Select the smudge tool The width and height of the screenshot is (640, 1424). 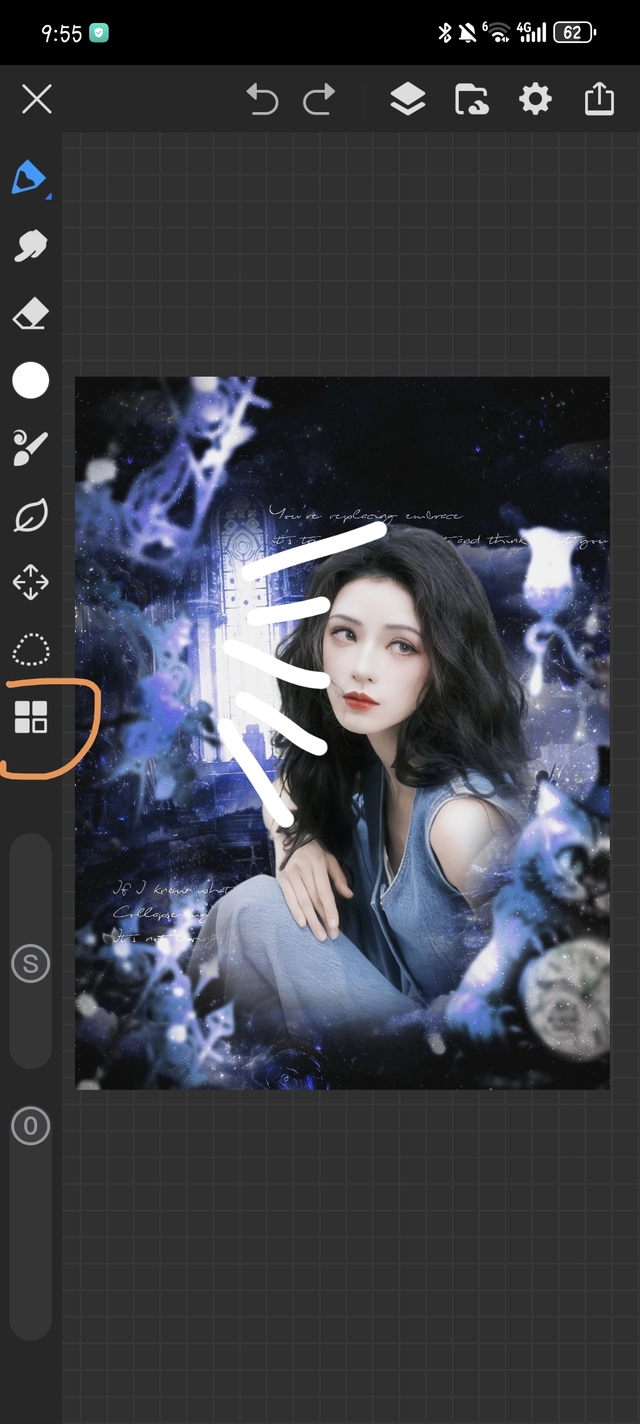(x=30, y=246)
